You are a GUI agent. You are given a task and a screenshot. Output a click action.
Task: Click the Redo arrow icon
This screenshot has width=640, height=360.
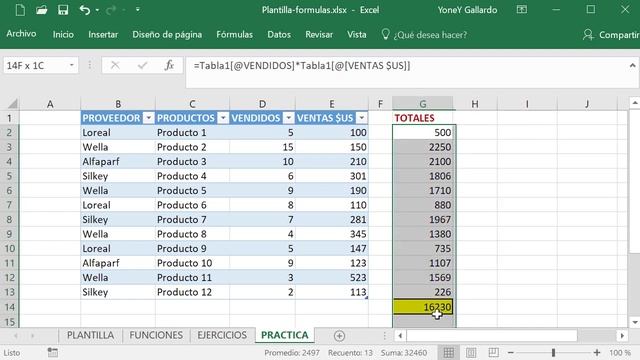pos(111,10)
